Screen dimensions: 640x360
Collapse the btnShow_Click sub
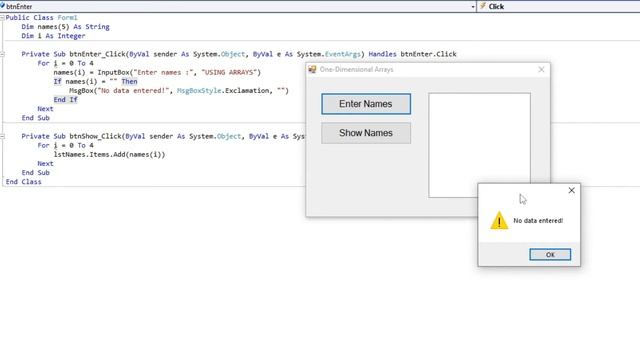(2, 136)
